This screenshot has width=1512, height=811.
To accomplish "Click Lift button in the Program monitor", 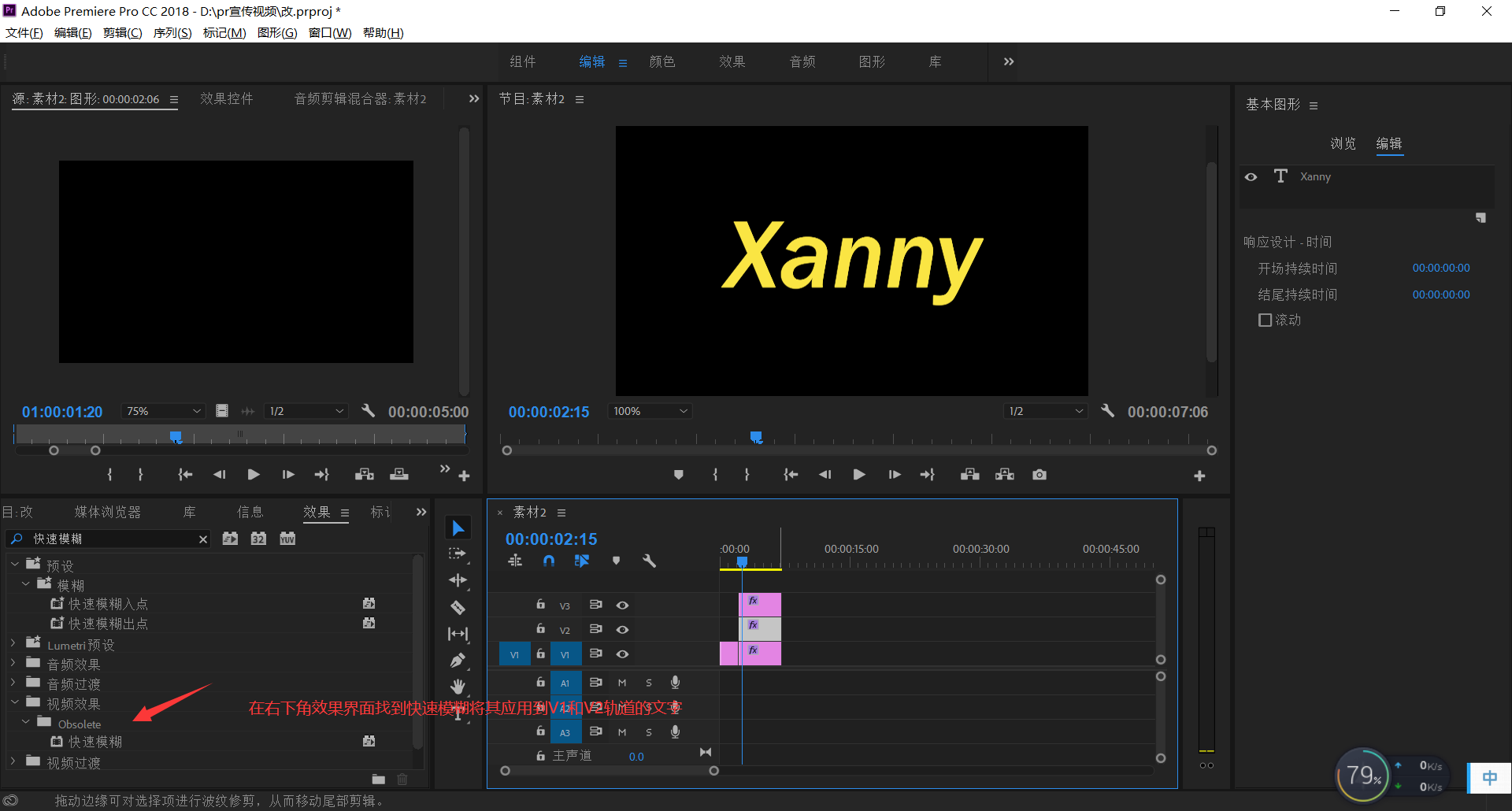I will click(970, 475).
